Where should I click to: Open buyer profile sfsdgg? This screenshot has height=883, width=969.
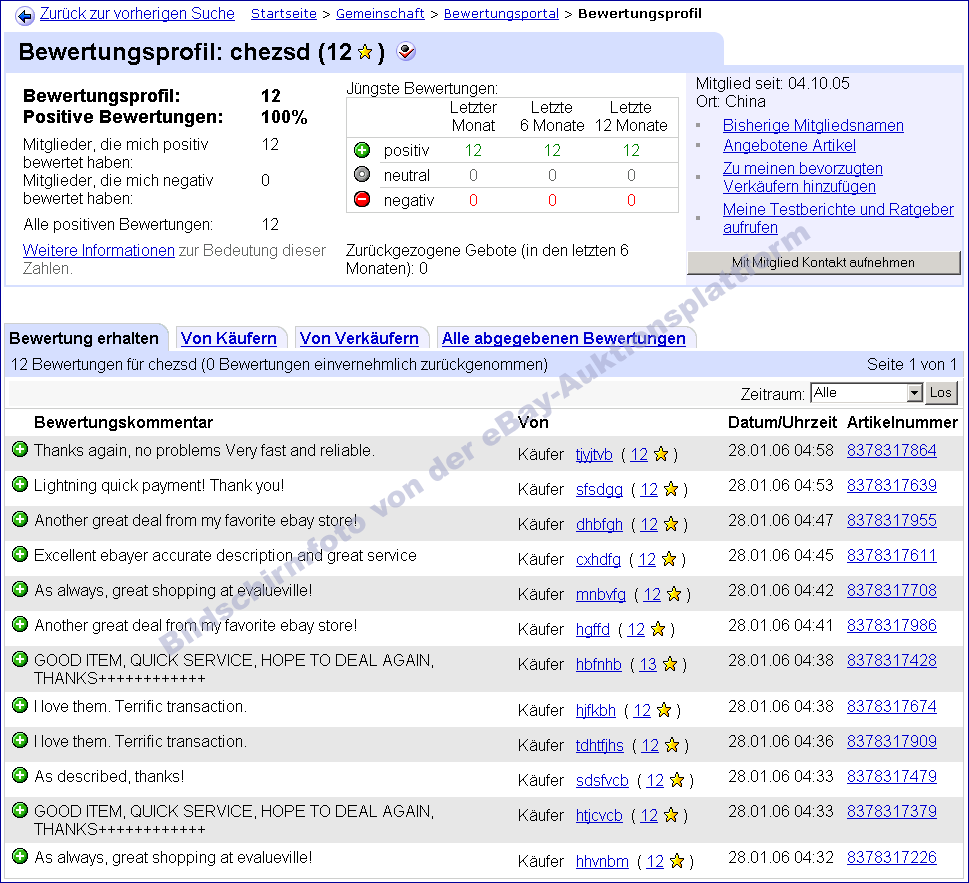click(599, 489)
